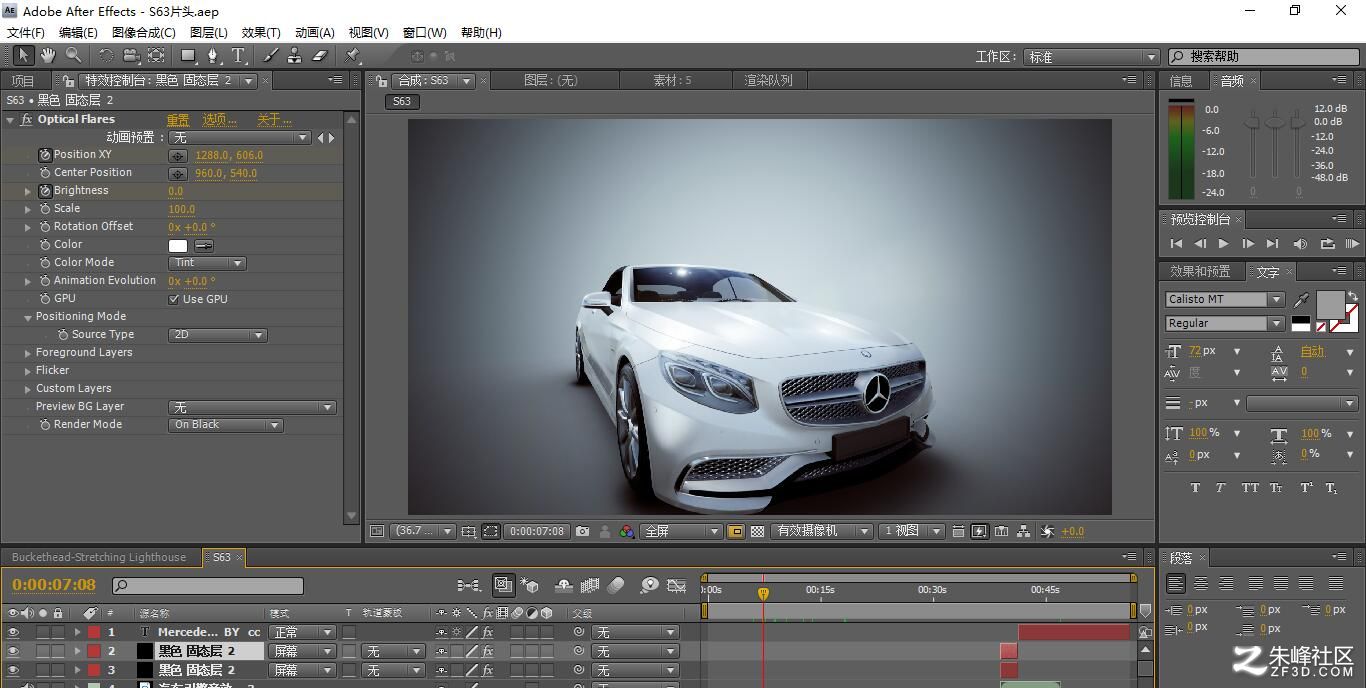Open the Preview BG Layer dropdown

coord(252,408)
